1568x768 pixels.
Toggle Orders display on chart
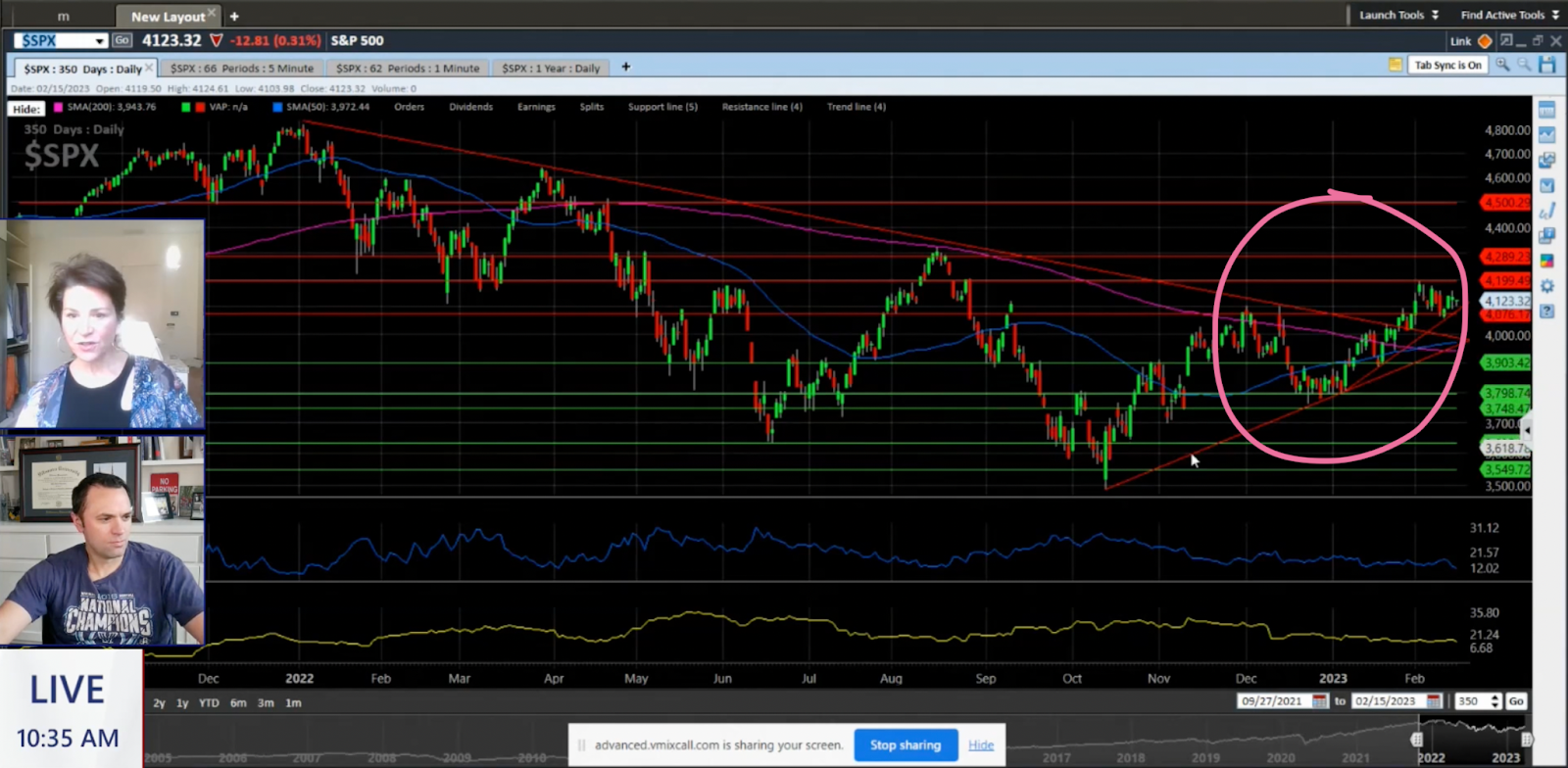tap(410, 107)
